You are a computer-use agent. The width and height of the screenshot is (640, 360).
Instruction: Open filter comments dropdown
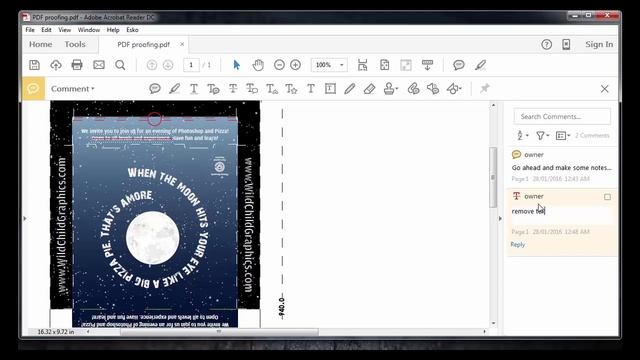[x=542, y=135]
